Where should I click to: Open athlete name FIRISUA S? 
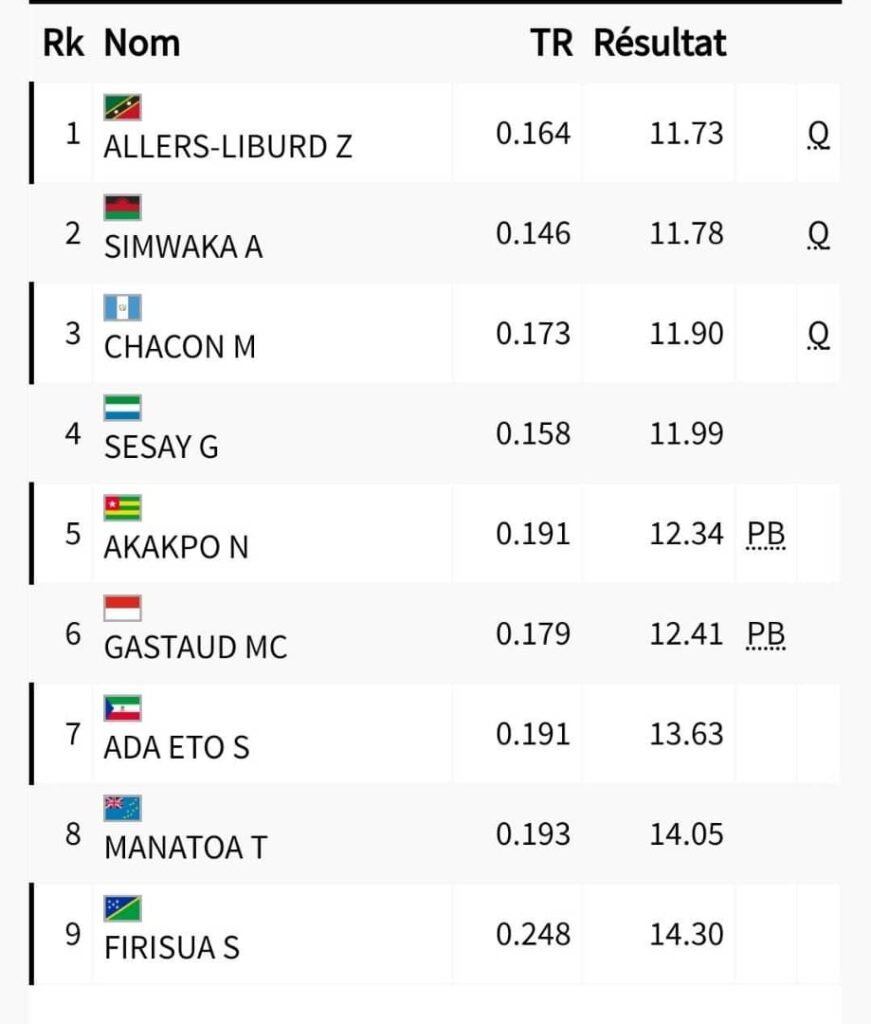coord(172,947)
